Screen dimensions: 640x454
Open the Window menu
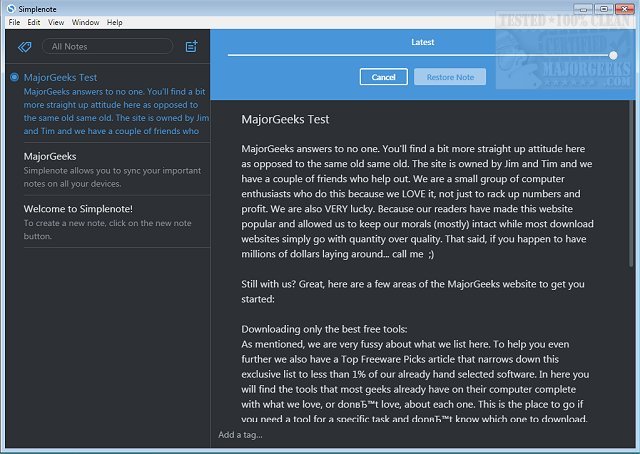point(85,22)
